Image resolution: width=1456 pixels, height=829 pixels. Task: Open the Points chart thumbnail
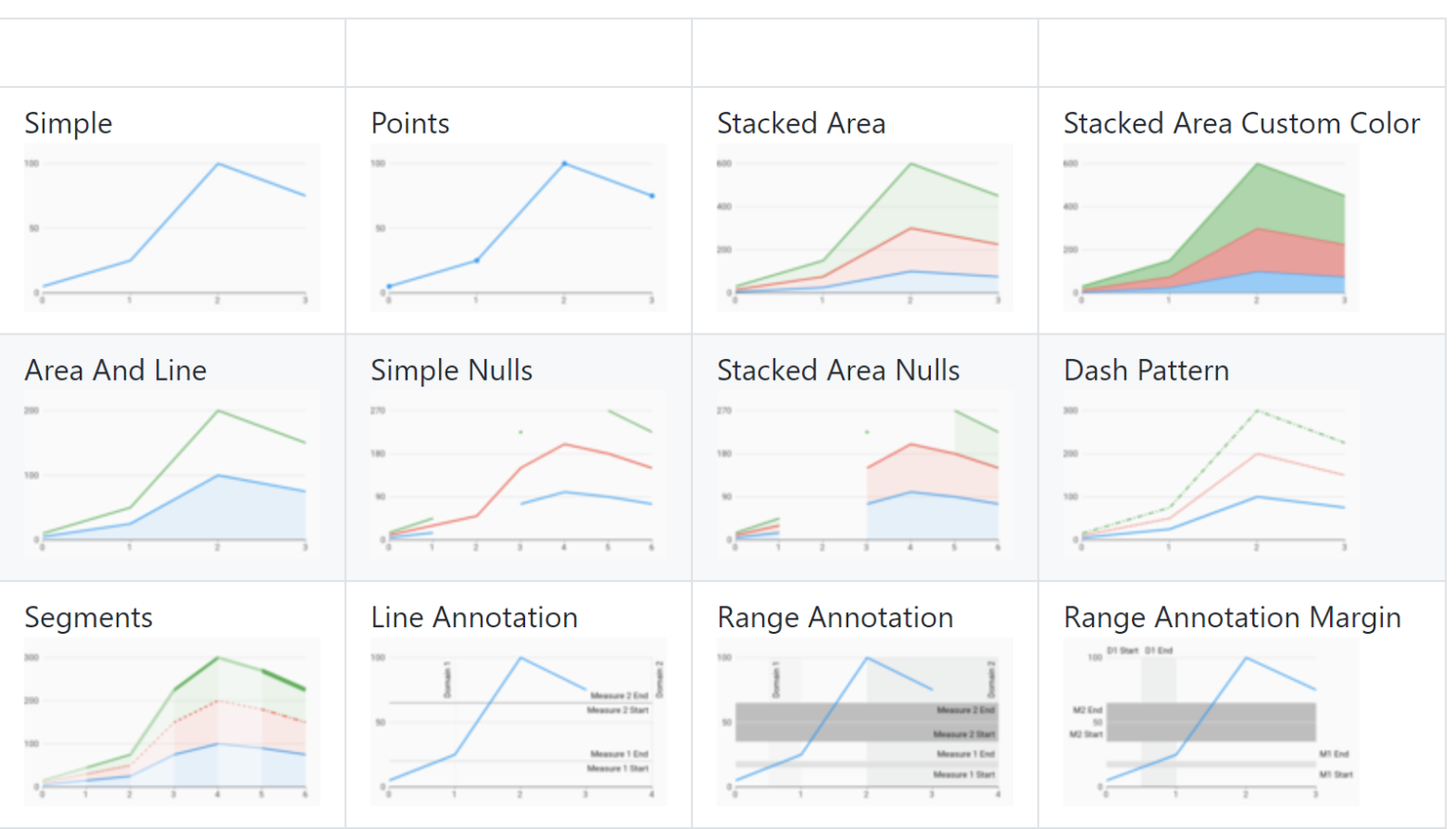519,227
